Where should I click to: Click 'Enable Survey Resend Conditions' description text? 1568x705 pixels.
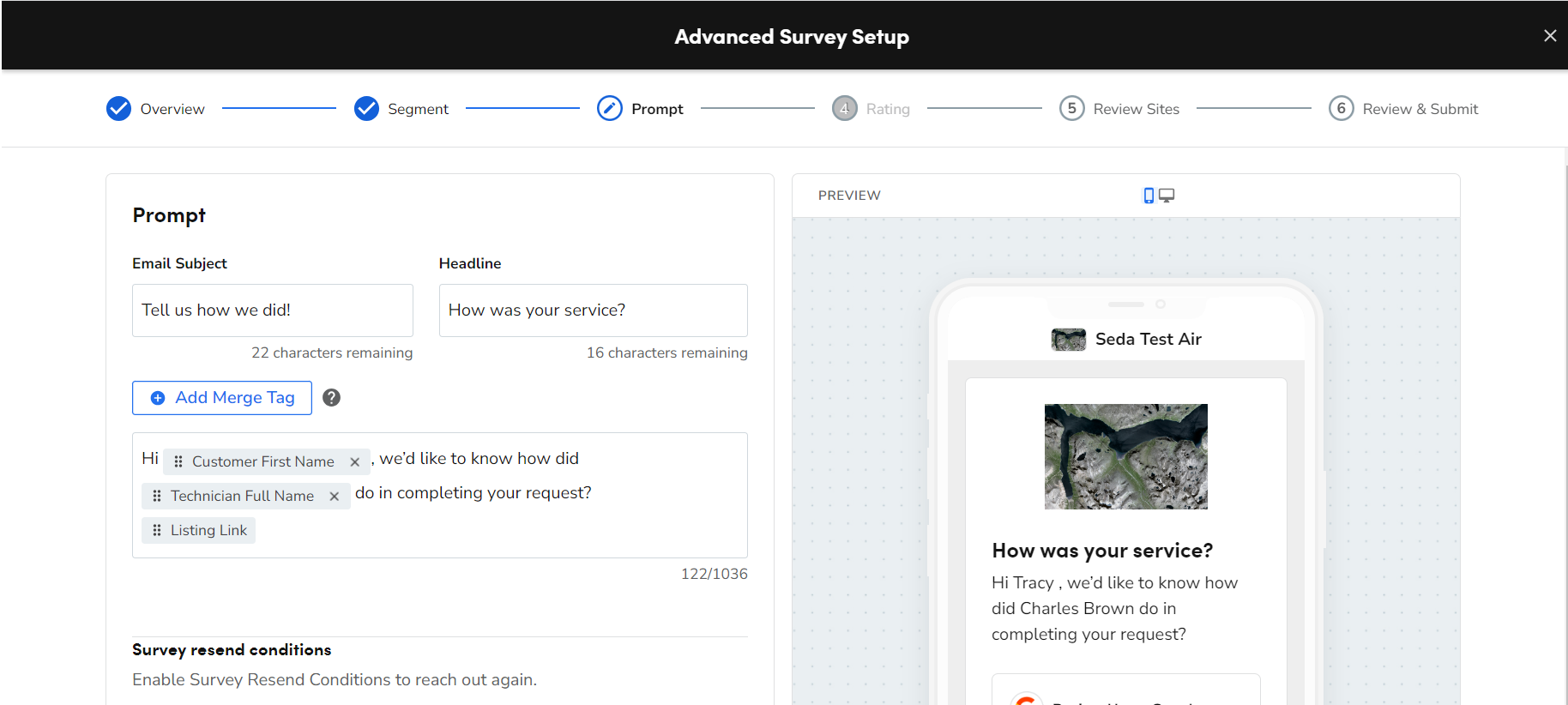335,680
